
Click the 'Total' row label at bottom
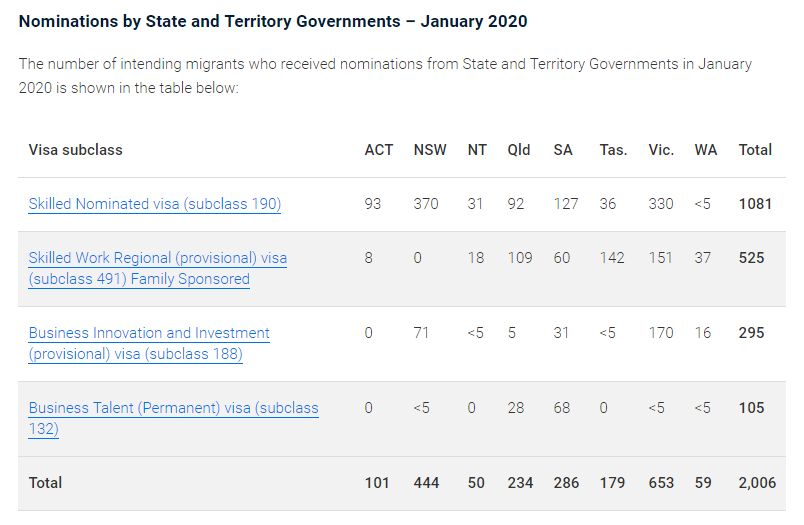pos(46,483)
